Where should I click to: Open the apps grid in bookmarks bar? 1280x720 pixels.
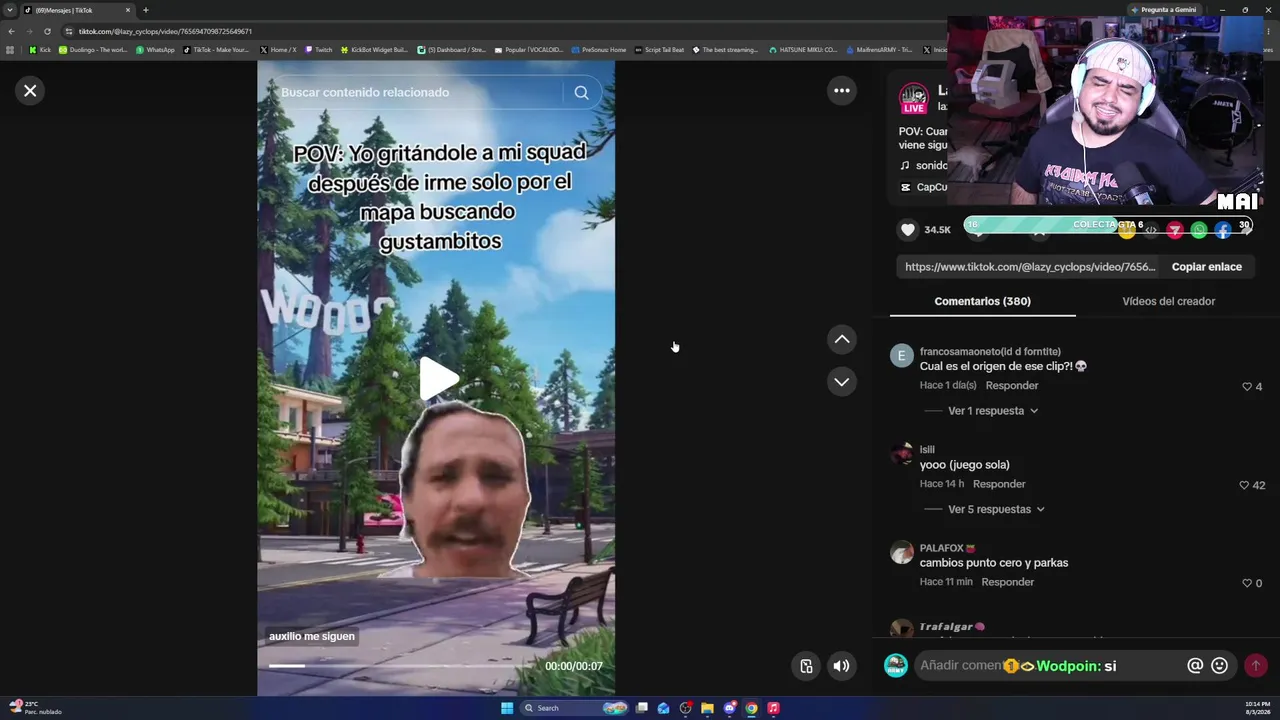pyautogui.click(x=10, y=50)
